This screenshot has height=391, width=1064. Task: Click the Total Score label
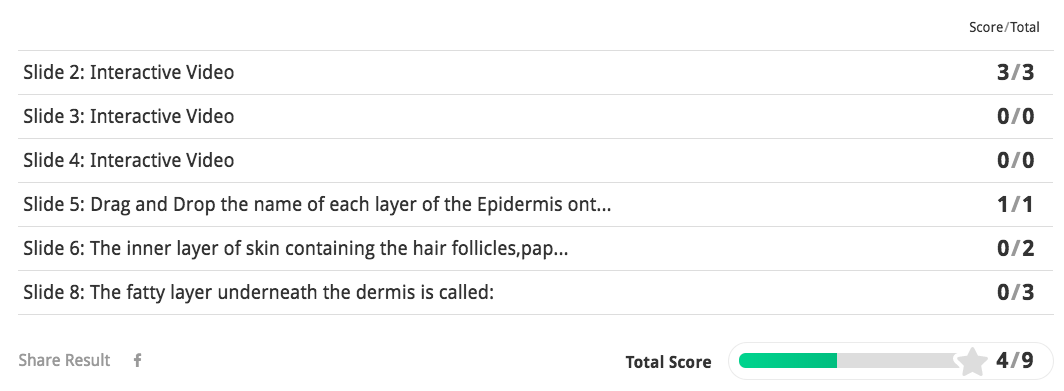668,362
